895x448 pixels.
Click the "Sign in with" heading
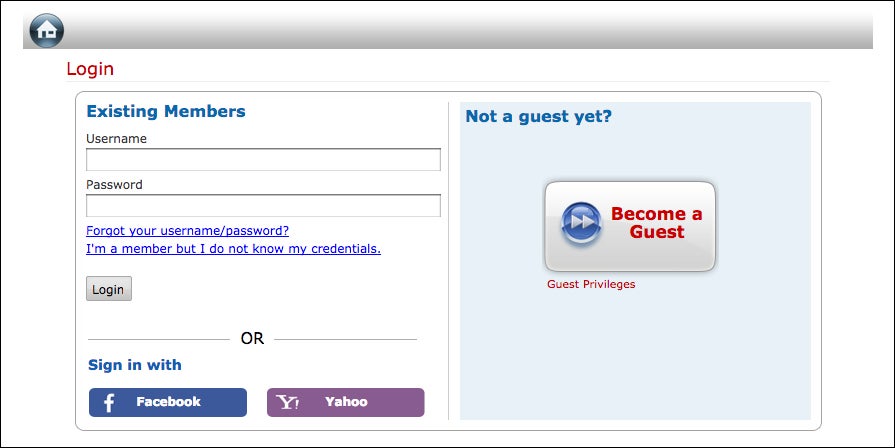coord(135,365)
